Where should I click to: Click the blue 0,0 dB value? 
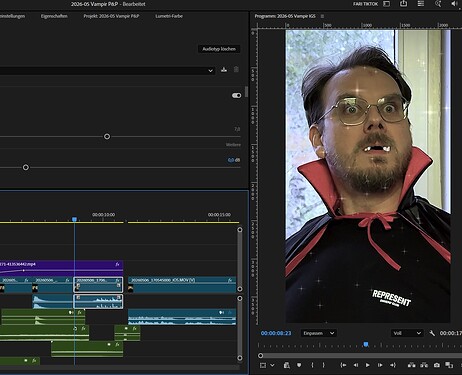click(231, 160)
